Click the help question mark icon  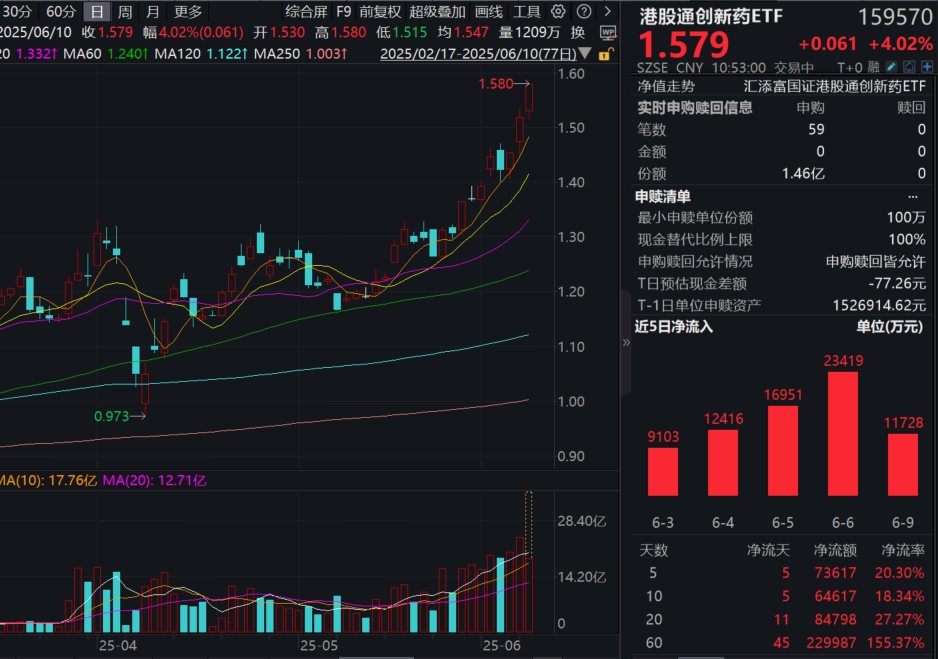pyautogui.click(x=583, y=11)
